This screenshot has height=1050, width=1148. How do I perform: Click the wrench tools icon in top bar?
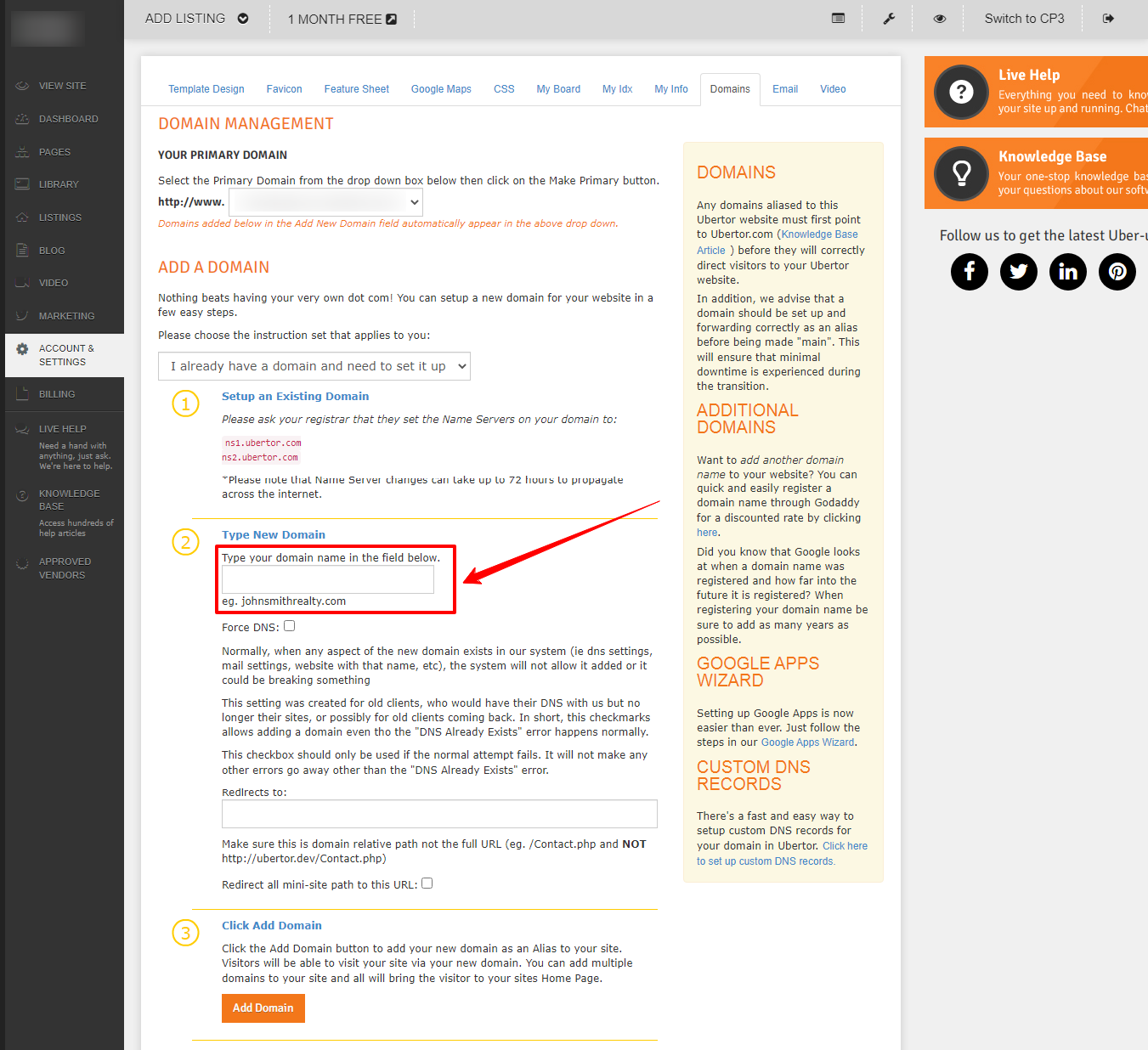coord(889,19)
